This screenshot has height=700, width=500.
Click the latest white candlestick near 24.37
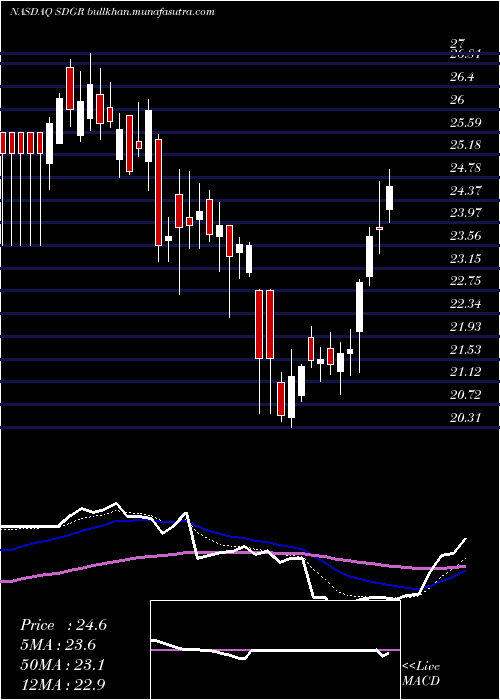pos(390,198)
